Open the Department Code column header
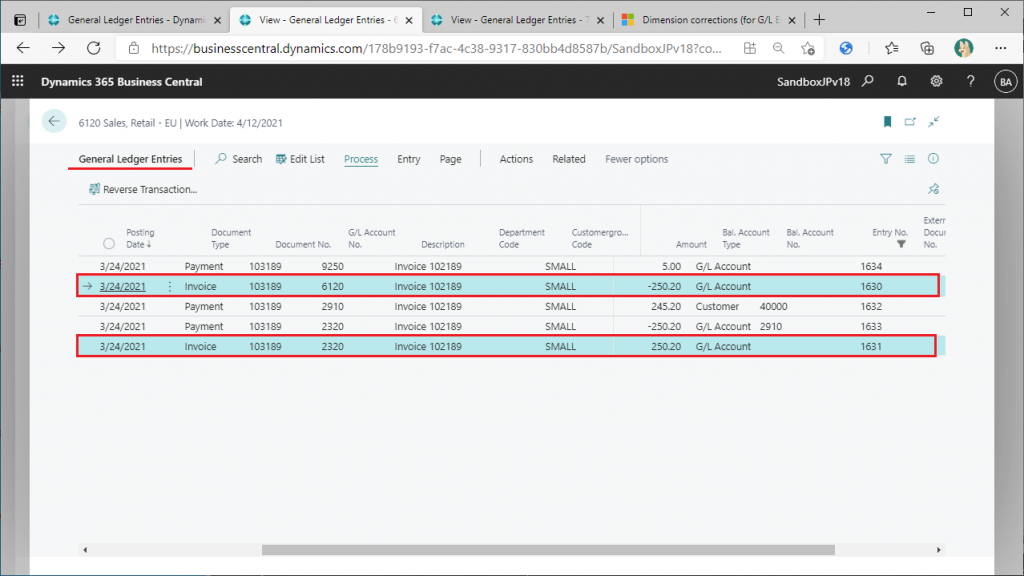The width and height of the screenshot is (1024, 576). coord(521,238)
